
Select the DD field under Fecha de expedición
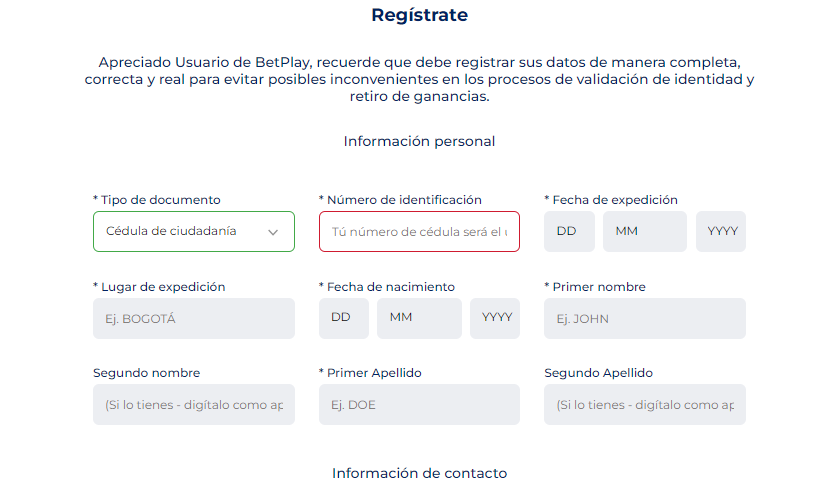pos(569,231)
